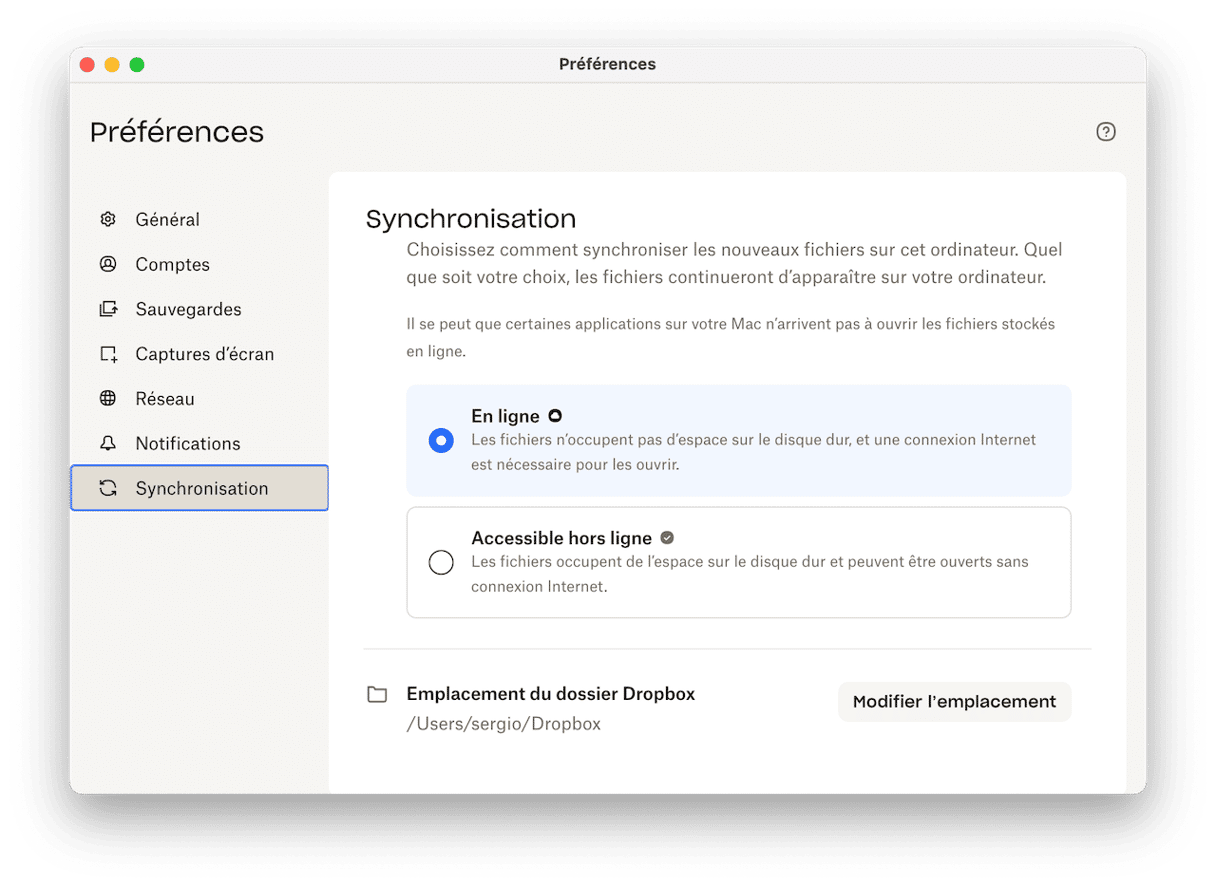This screenshot has width=1216, height=886.
Task: Click the /Users/sergio/Dropbox folder path
Action: (503, 724)
